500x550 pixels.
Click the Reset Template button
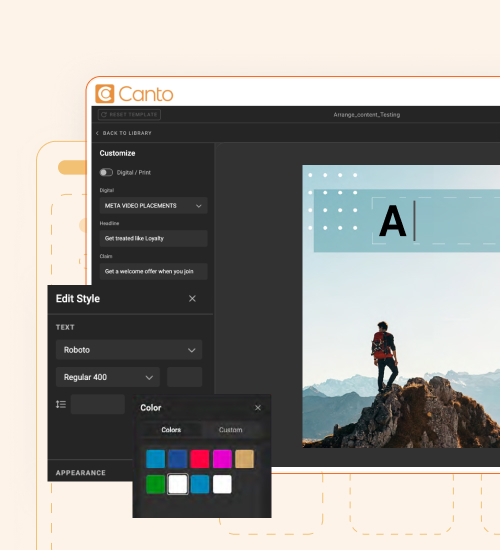pyautogui.click(x=129, y=115)
